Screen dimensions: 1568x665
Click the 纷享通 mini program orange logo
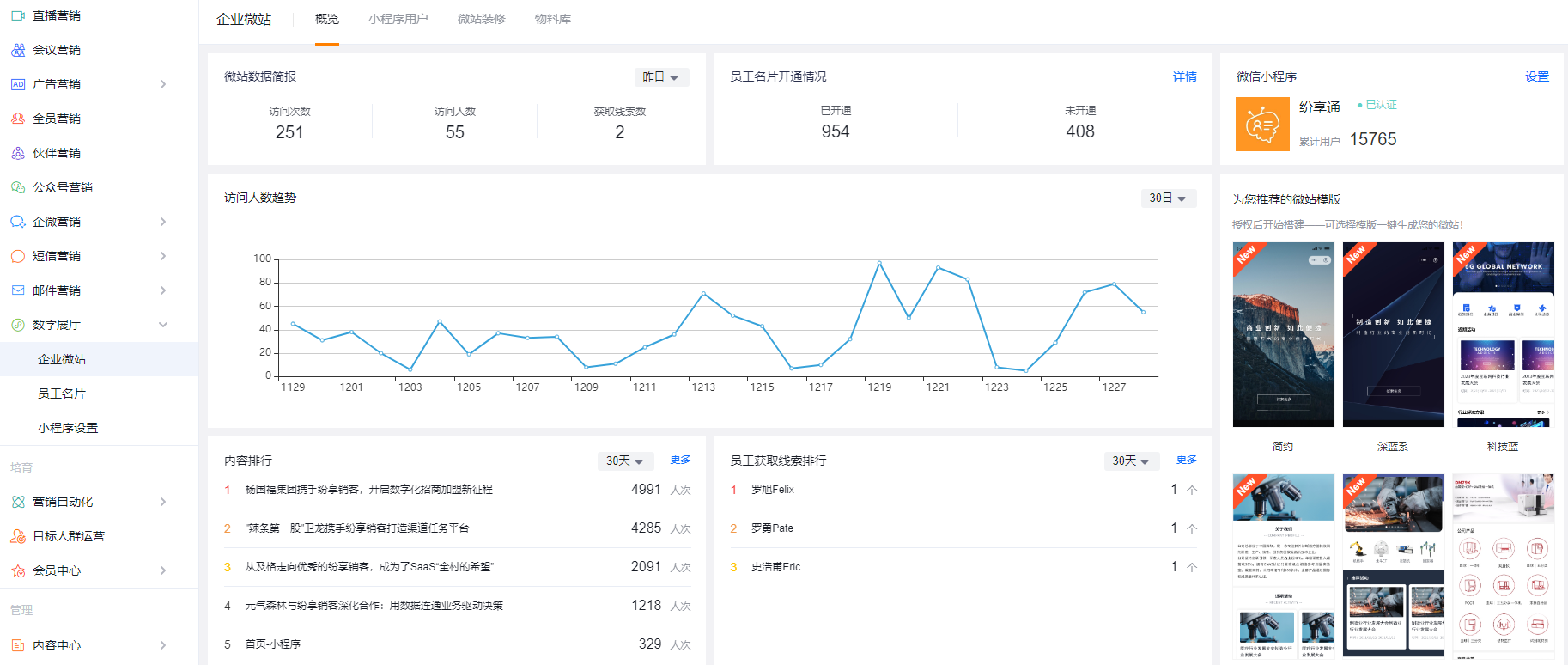1262,125
